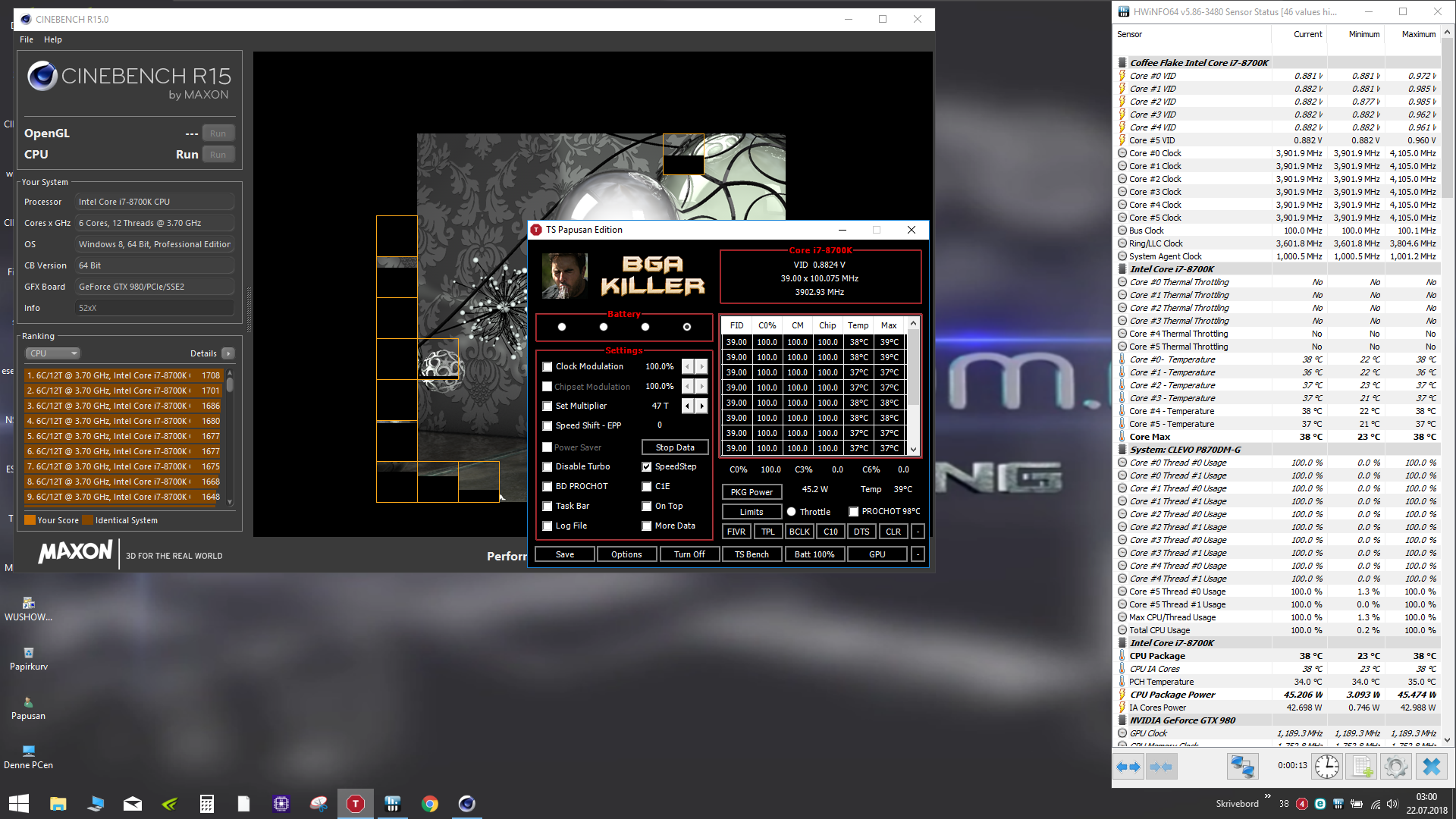The height and width of the screenshot is (819, 1456).
Task: Select ranking row 1 scoring 1708
Action: (123, 375)
